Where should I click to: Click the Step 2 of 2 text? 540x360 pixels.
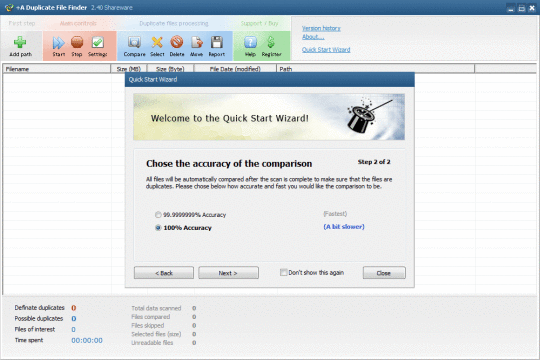pos(374,162)
